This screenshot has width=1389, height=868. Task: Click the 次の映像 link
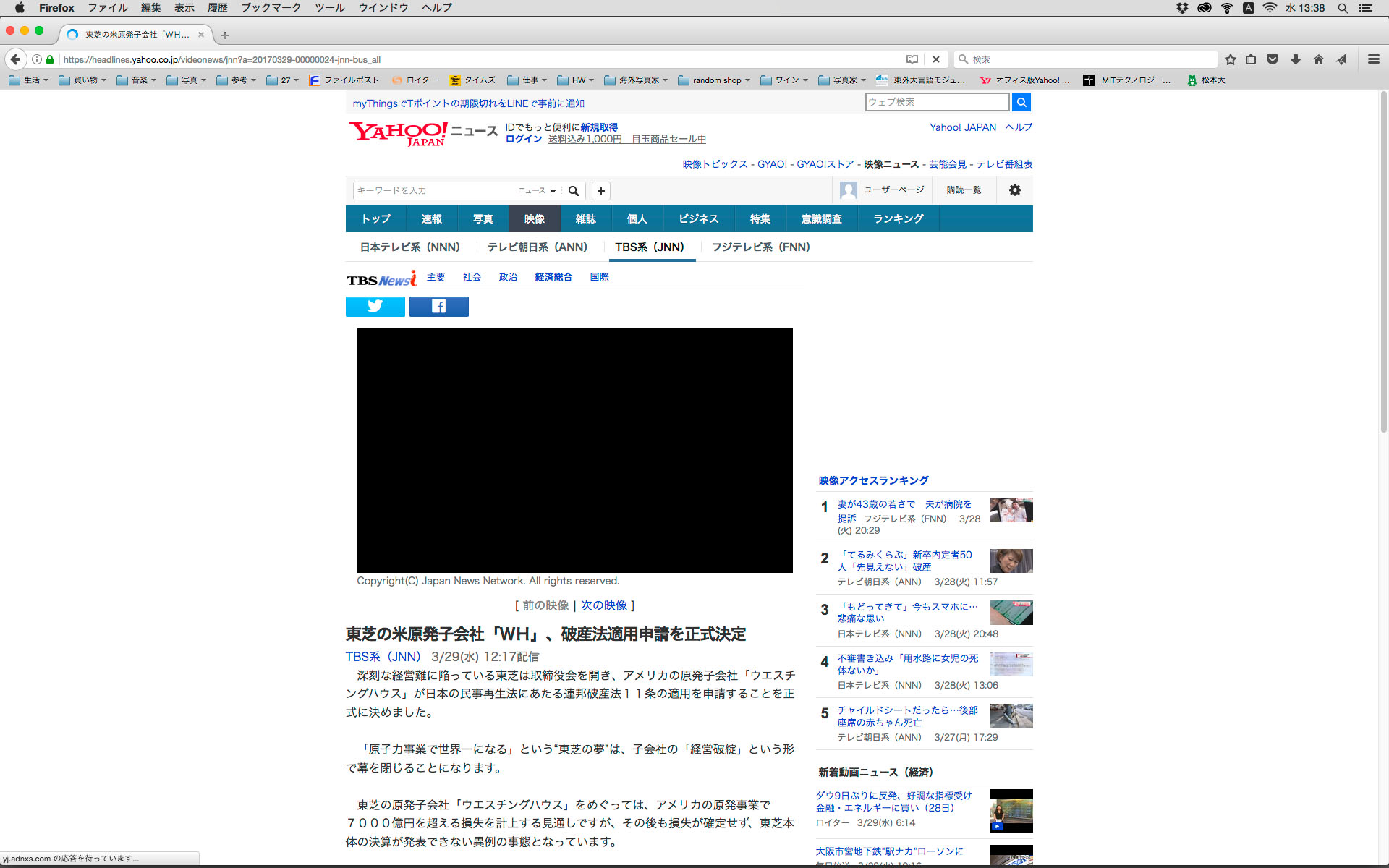click(603, 605)
